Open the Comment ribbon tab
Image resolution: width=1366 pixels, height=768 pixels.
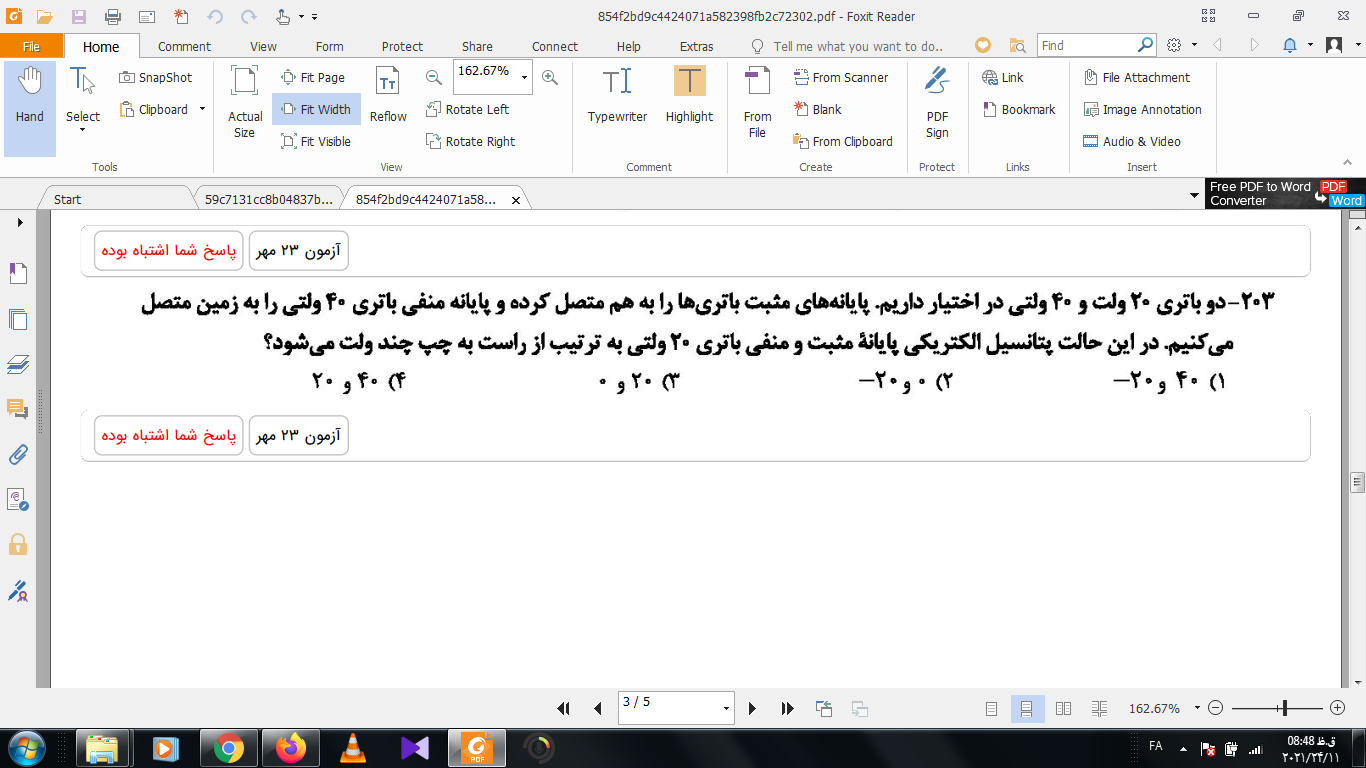click(x=184, y=46)
